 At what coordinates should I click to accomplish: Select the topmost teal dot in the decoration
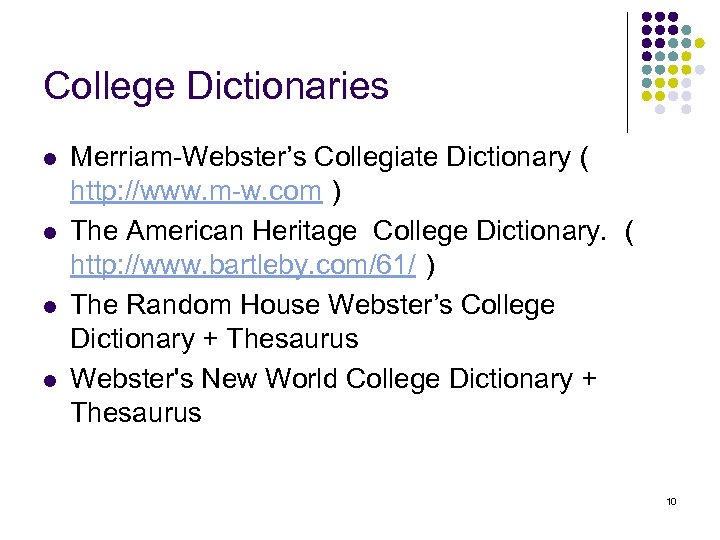coord(686,31)
